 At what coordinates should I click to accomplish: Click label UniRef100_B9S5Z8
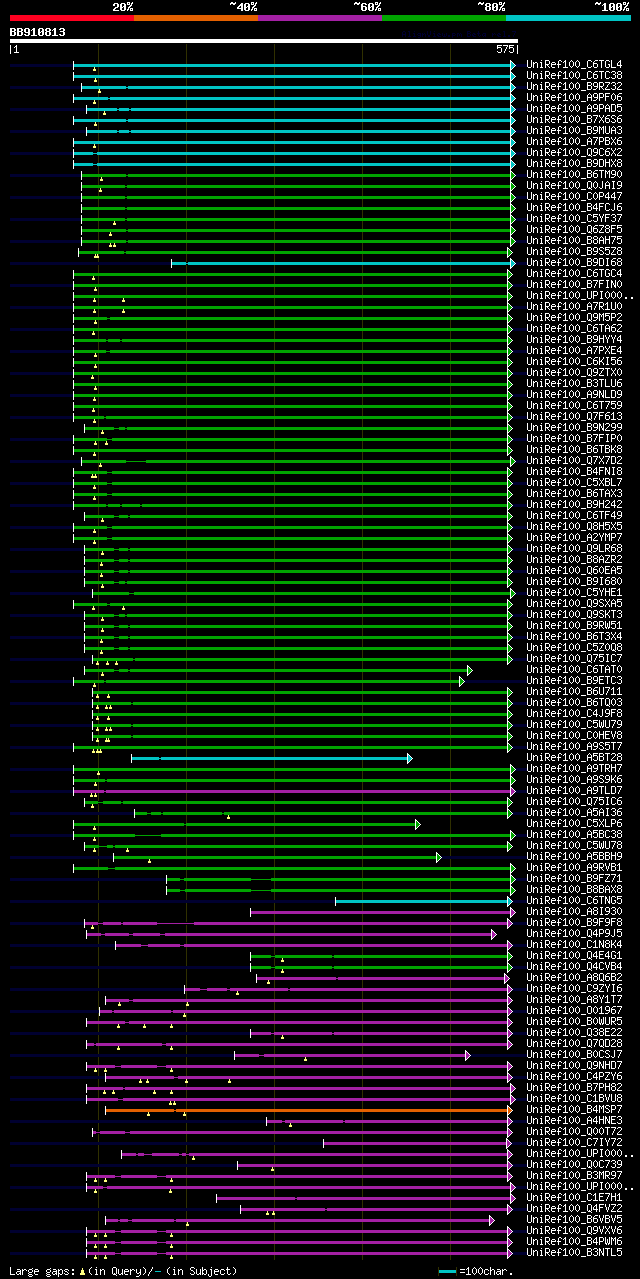point(574,252)
